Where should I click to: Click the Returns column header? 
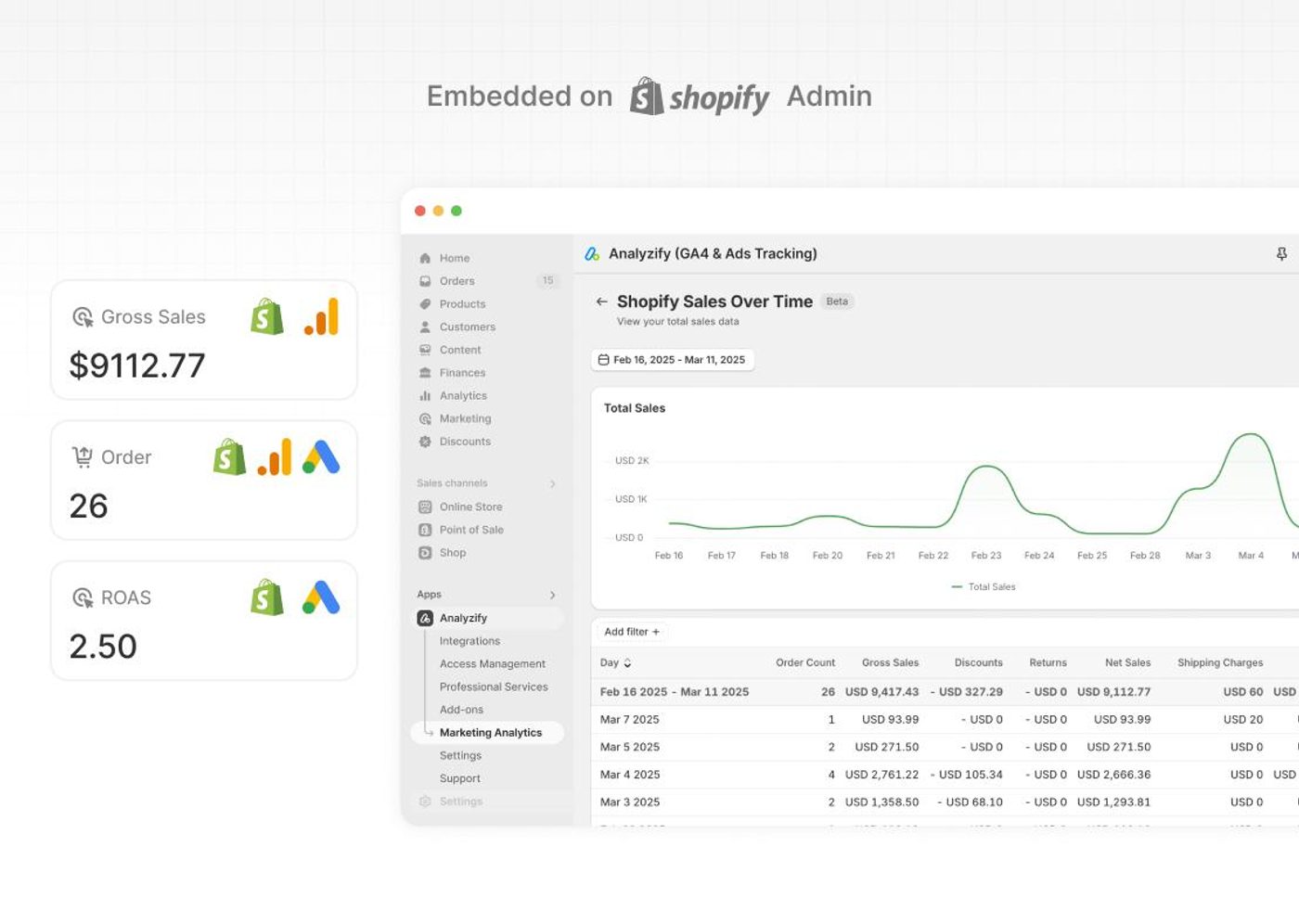click(x=1048, y=663)
